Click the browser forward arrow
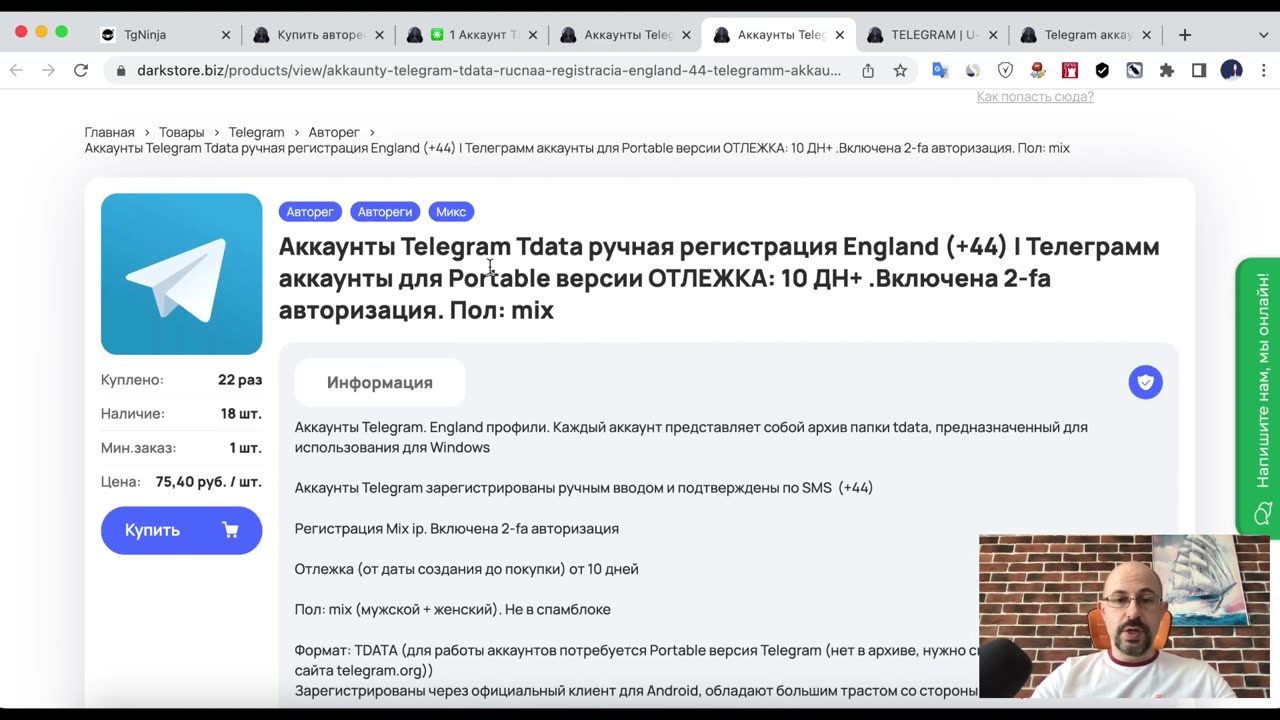The image size is (1280, 720). point(48,70)
